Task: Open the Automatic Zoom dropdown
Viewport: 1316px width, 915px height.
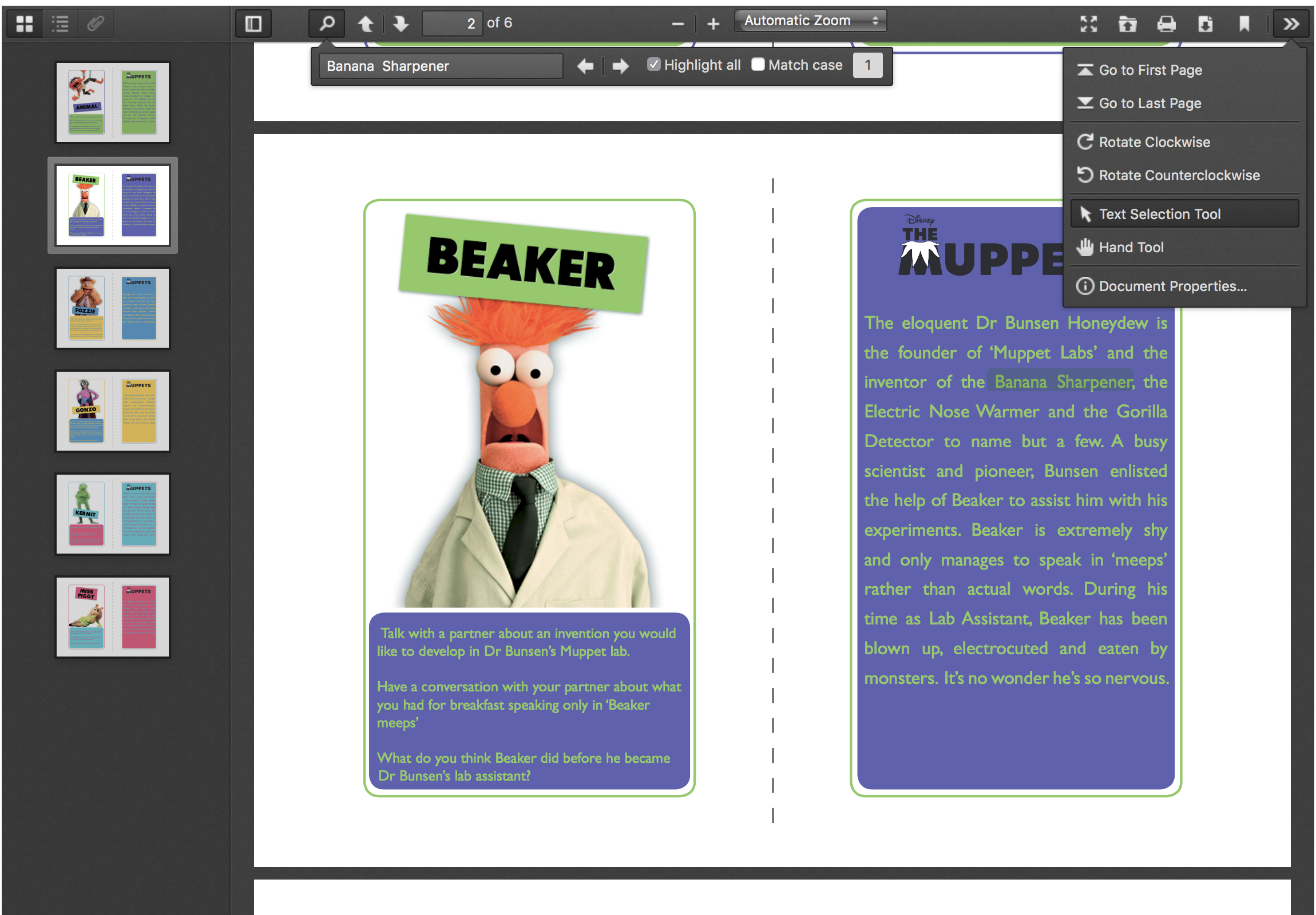Action: point(810,21)
